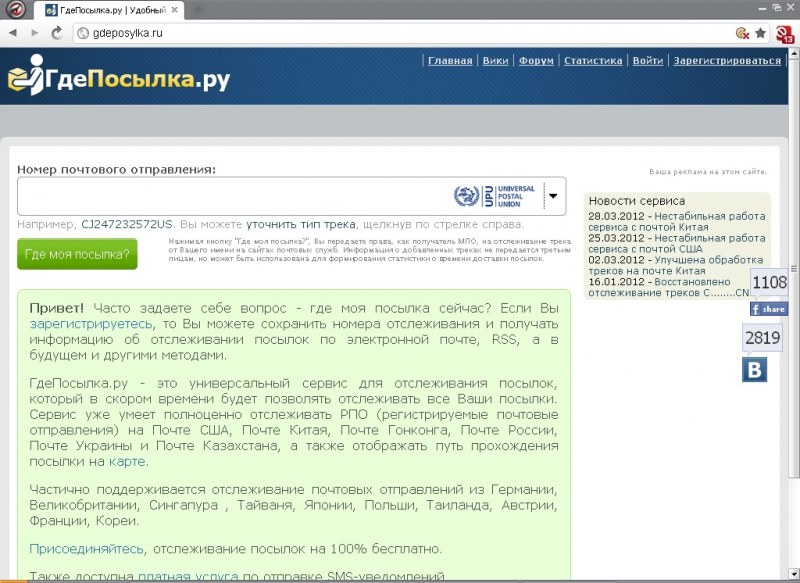Screen dimensions: 800x583
Task: Go to the Статистика page
Action: (593, 61)
